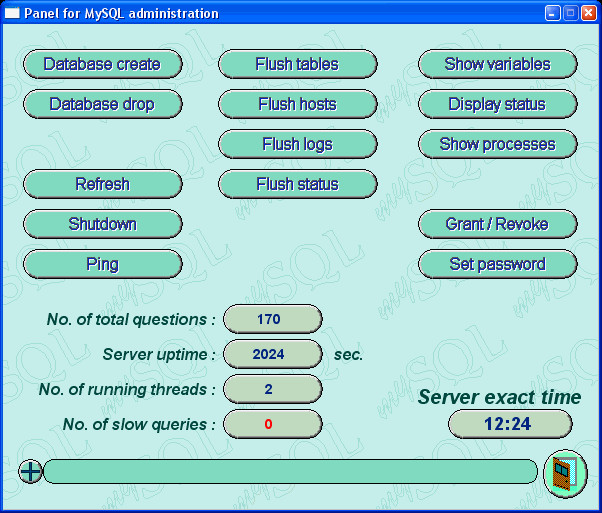This screenshot has height=513, width=602.
Task: Minimize the MySQL administration window
Action: point(552,13)
